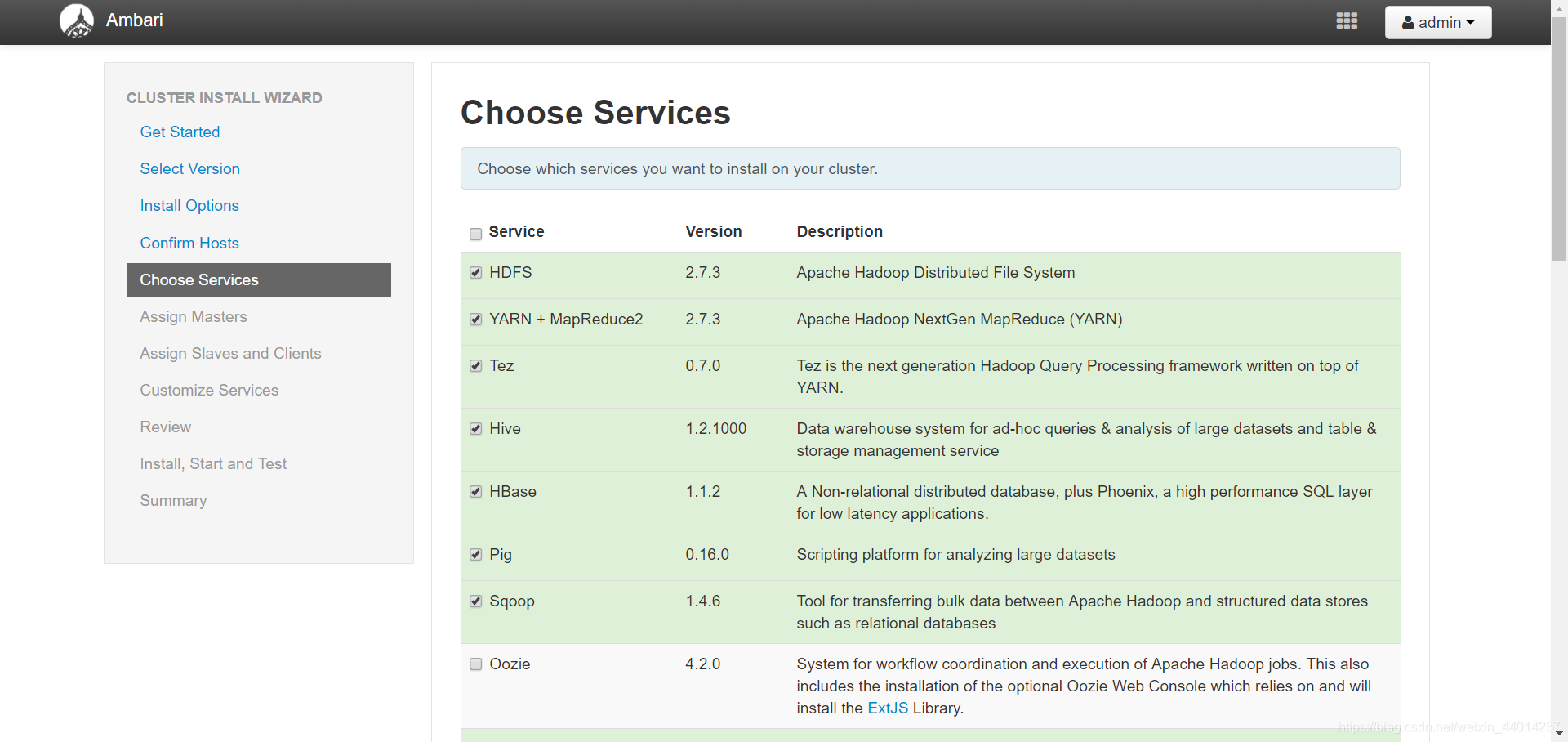1568x742 pixels.
Task: Click the Pig service name
Action: coord(501,554)
